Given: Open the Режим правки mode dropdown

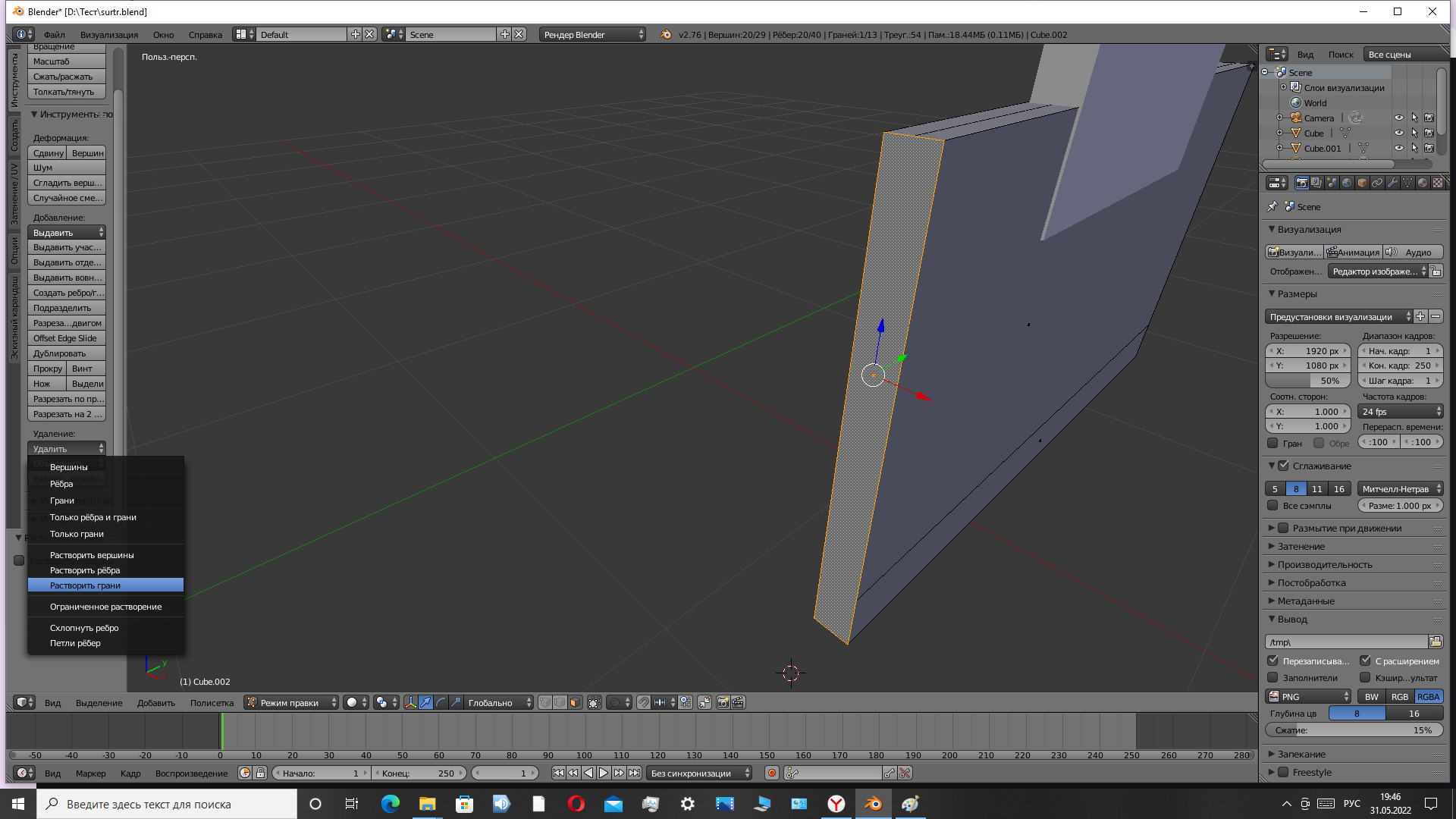Looking at the screenshot, I should click(291, 703).
